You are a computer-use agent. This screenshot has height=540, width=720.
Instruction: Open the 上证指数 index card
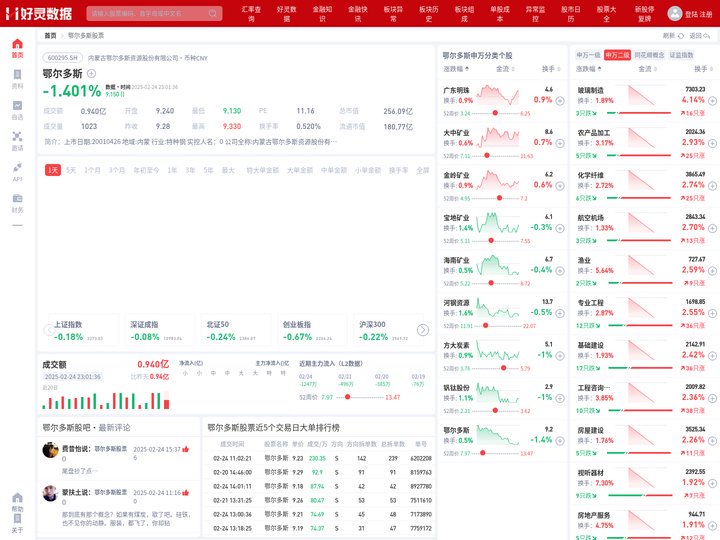82,330
